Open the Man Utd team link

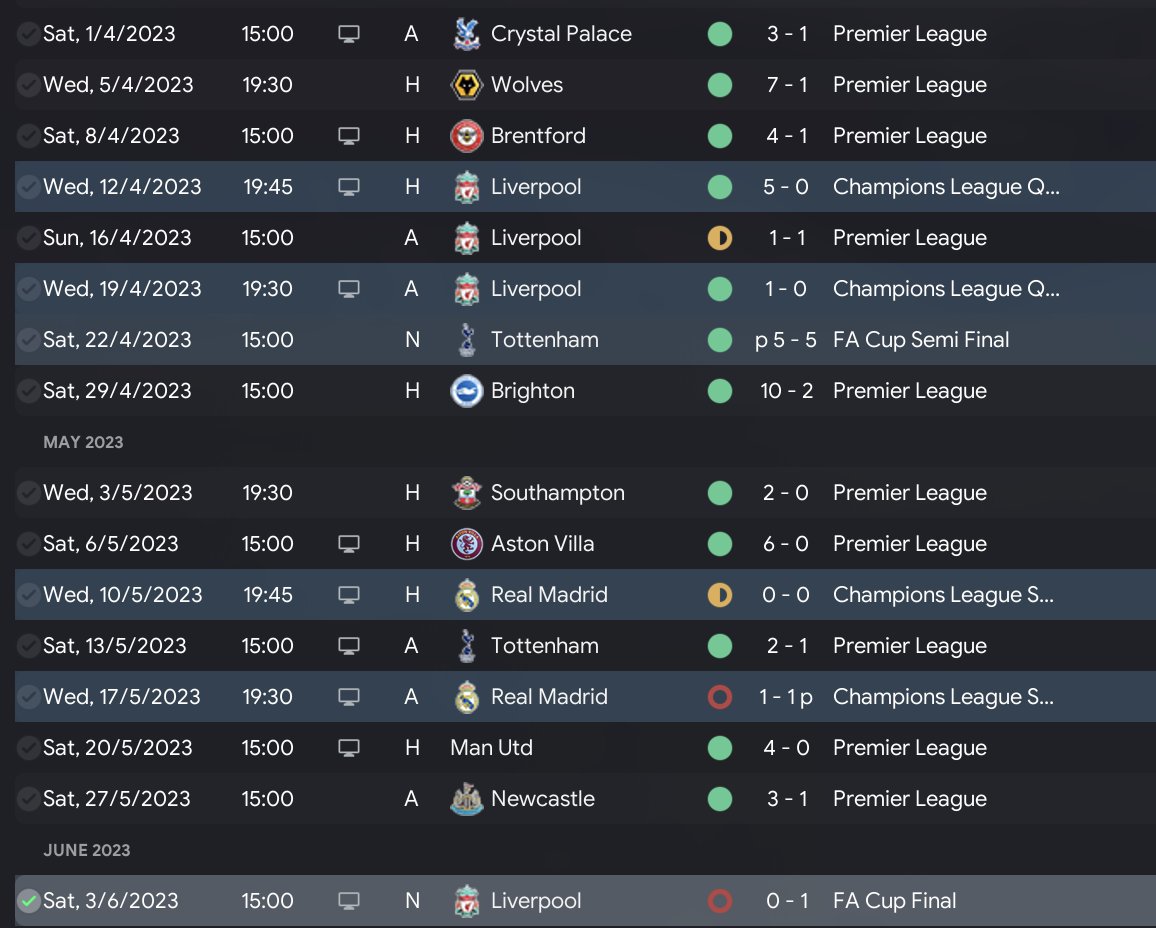(491, 748)
